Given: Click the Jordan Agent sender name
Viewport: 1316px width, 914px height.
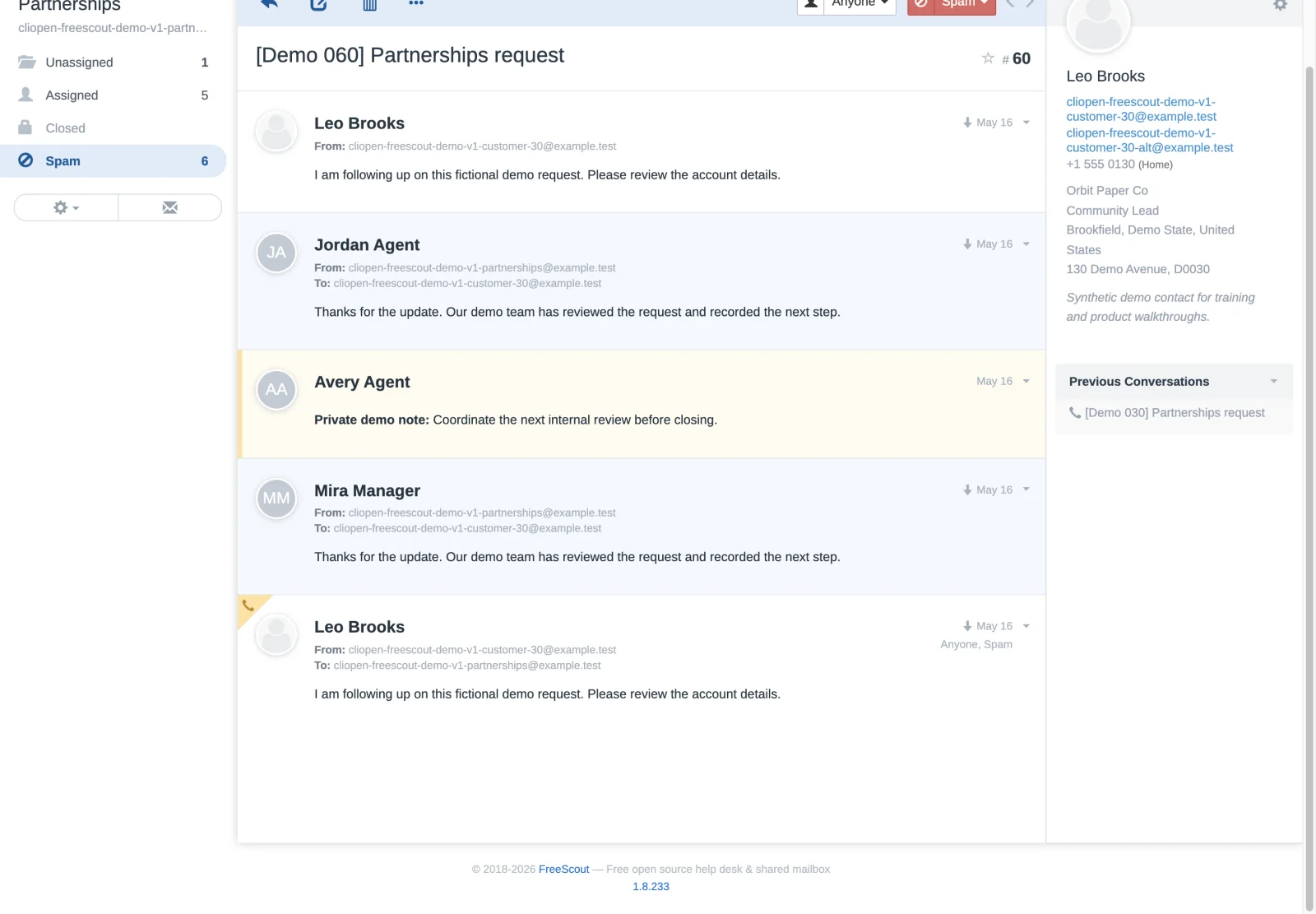Looking at the screenshot, I should click(367, 244).
